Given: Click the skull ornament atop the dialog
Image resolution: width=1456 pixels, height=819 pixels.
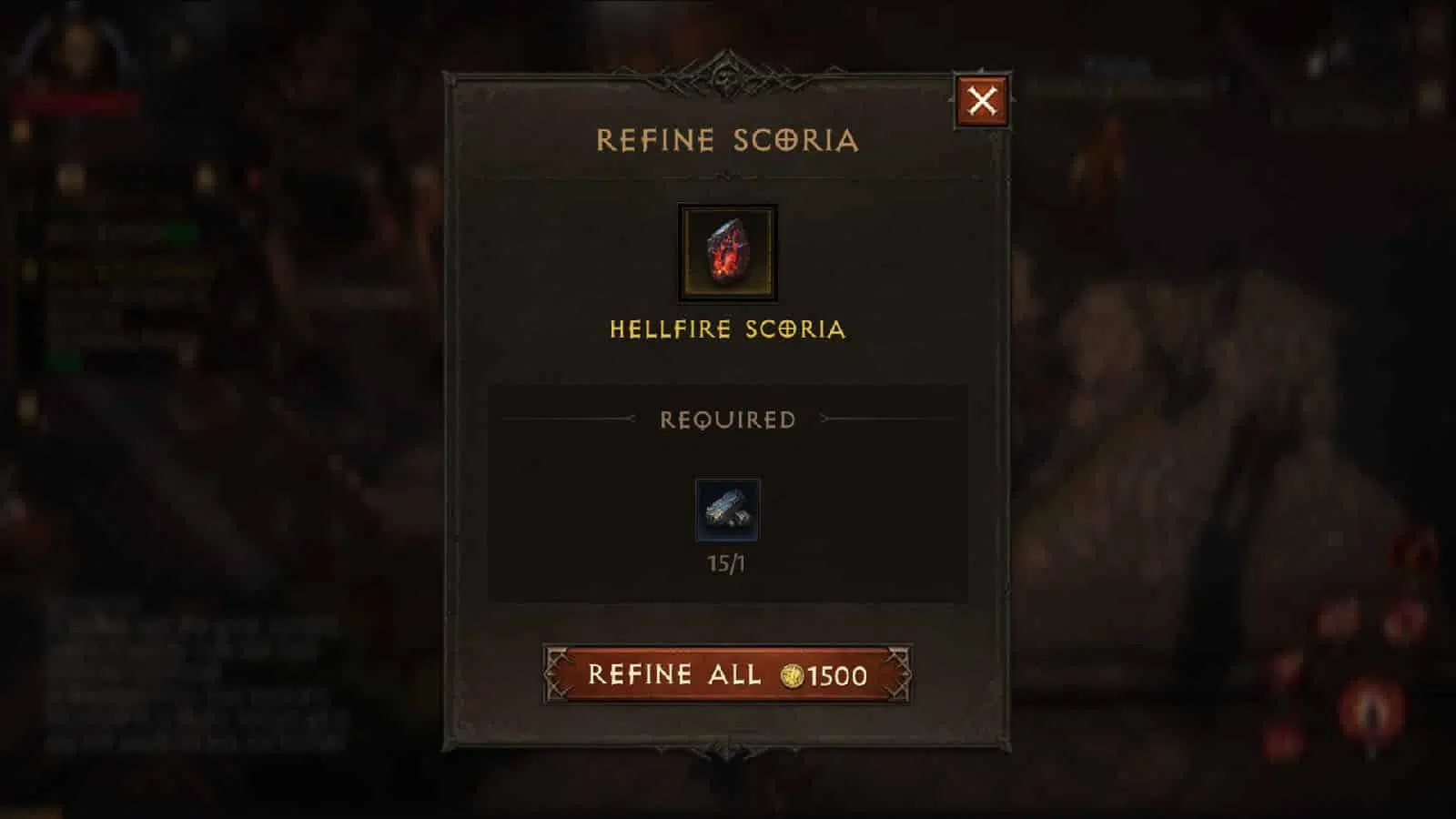Looking at the screenshot, I should point(727,77).
